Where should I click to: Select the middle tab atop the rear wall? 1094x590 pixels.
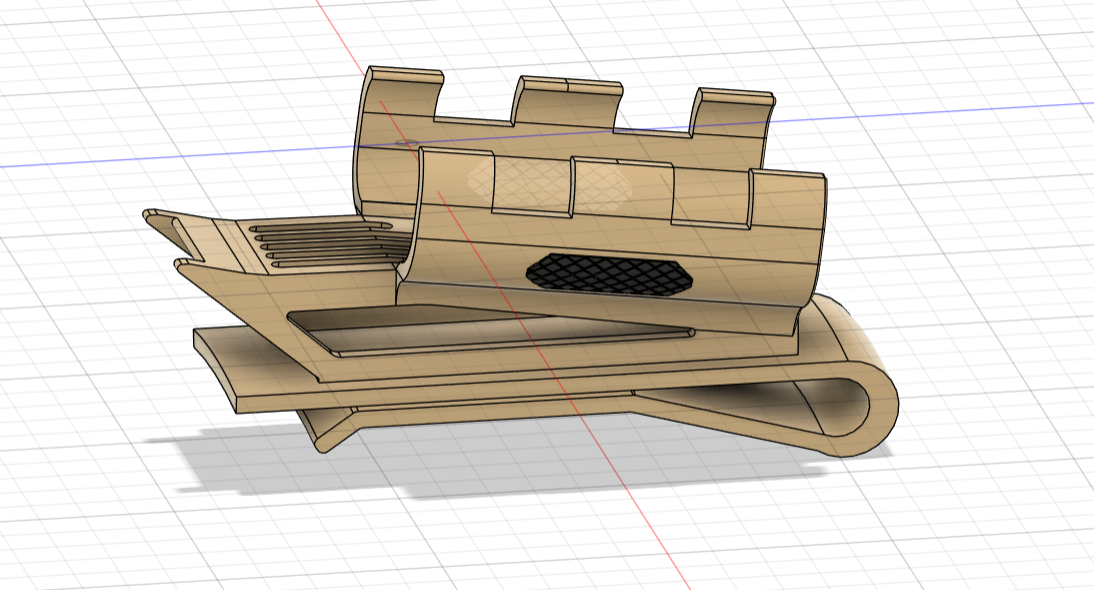coord(567,103)
